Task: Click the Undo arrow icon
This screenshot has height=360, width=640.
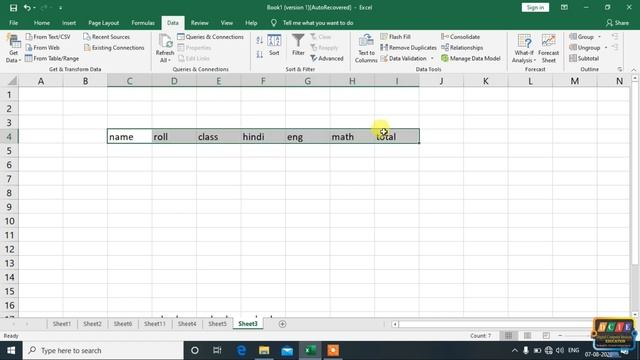Action: click(27, 7)
